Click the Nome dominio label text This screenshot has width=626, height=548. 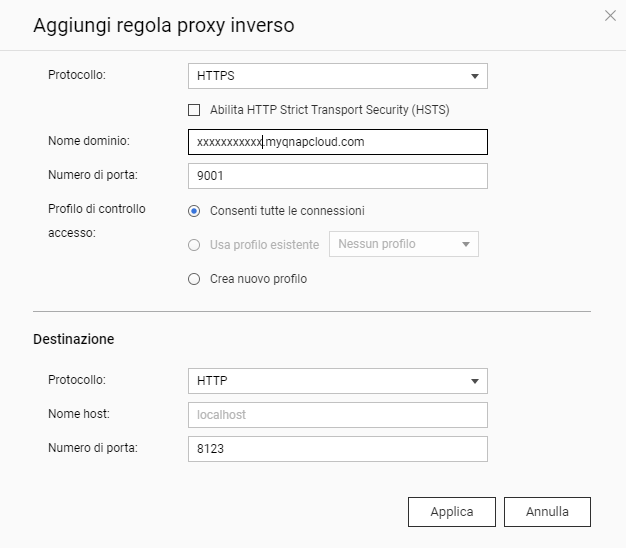[89, 142]
